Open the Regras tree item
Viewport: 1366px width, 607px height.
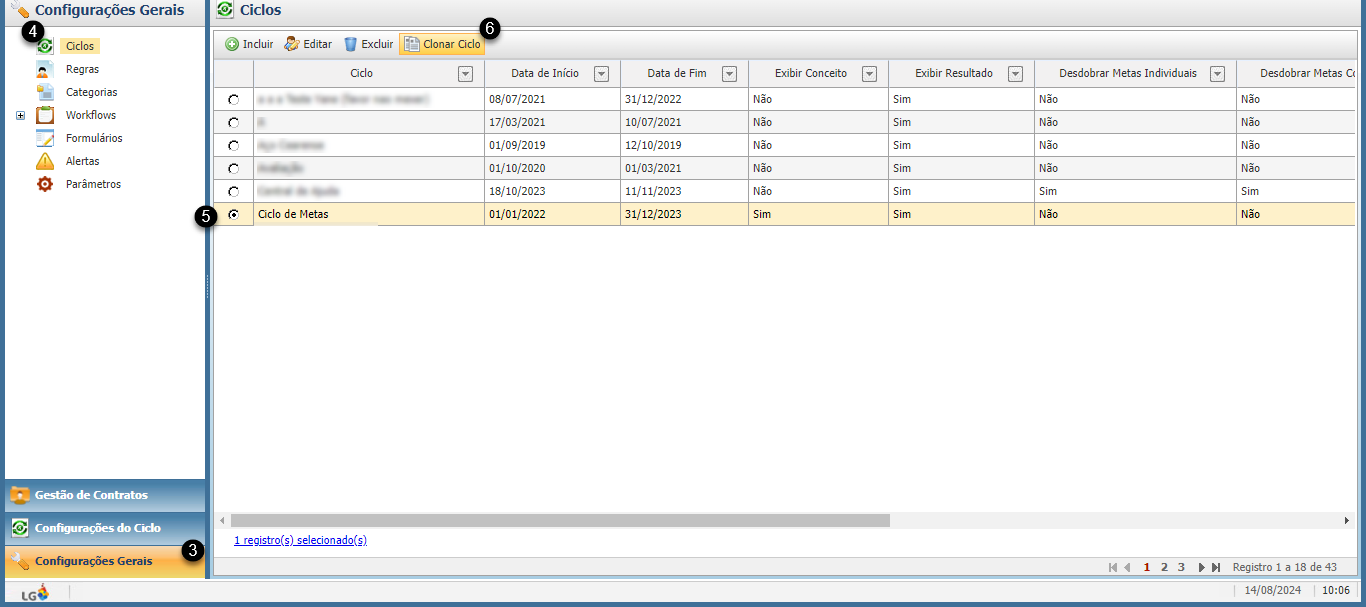(x=82, y=69)
